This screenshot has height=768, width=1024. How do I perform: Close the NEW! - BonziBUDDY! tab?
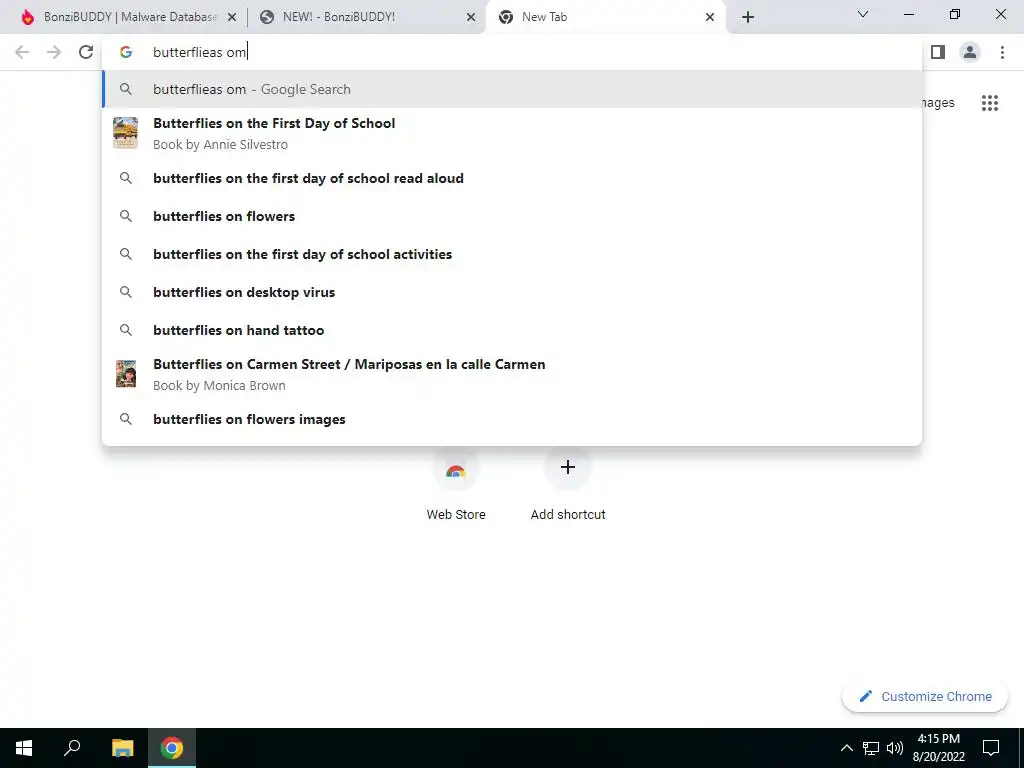(x=471, y=17)
